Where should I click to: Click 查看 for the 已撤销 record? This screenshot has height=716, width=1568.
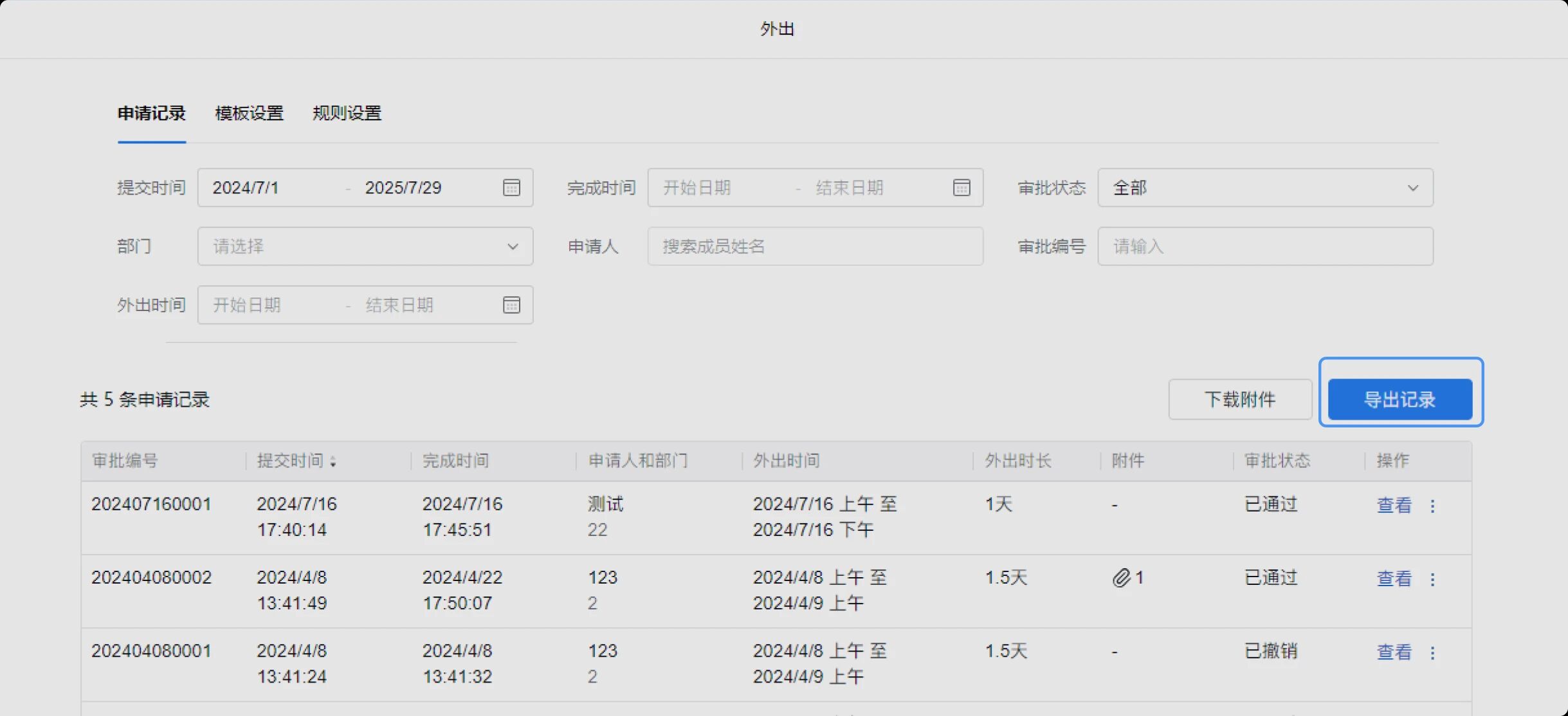tap(1394, 652)
